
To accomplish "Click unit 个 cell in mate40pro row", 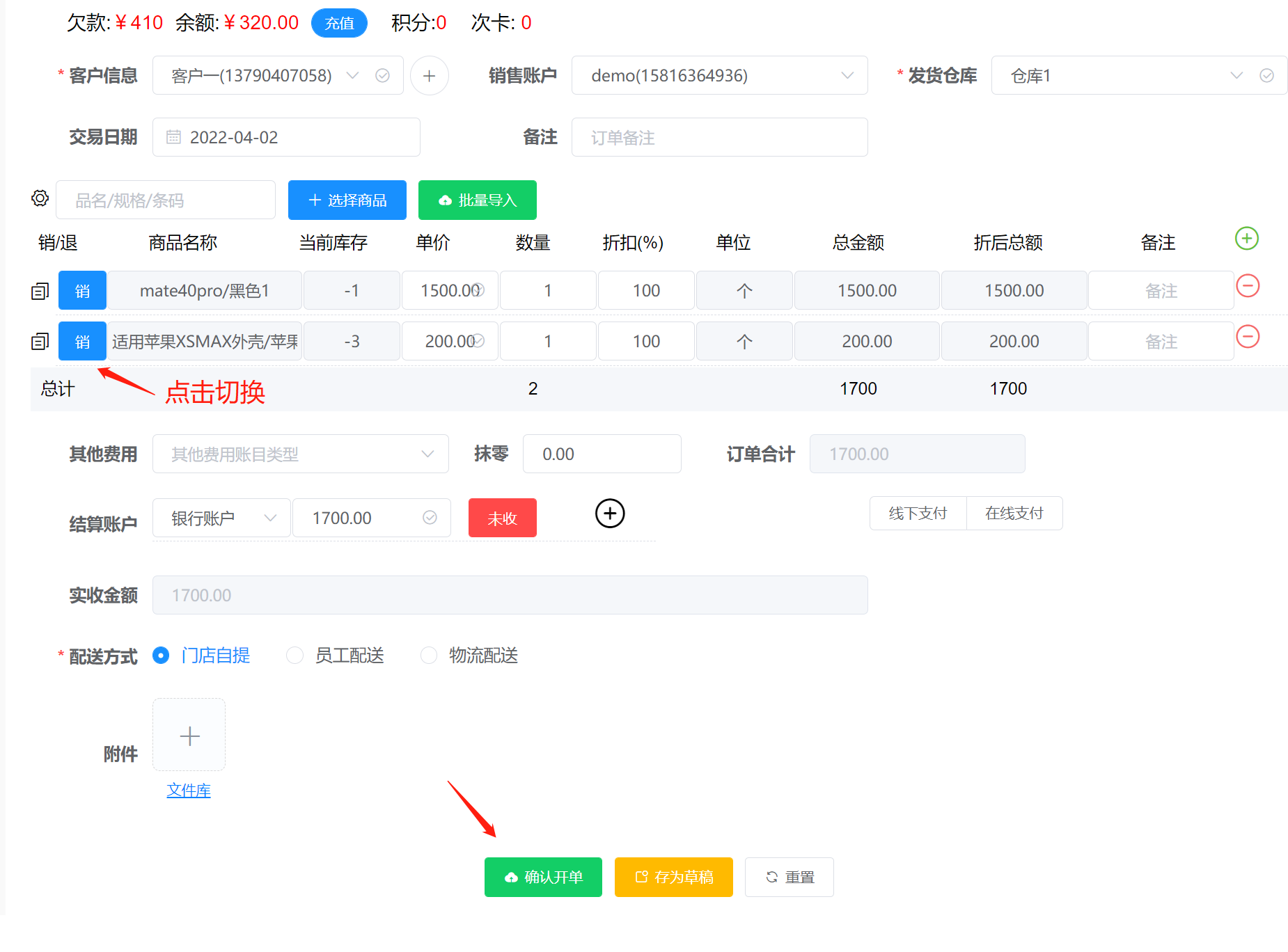I will click(744, 290).
